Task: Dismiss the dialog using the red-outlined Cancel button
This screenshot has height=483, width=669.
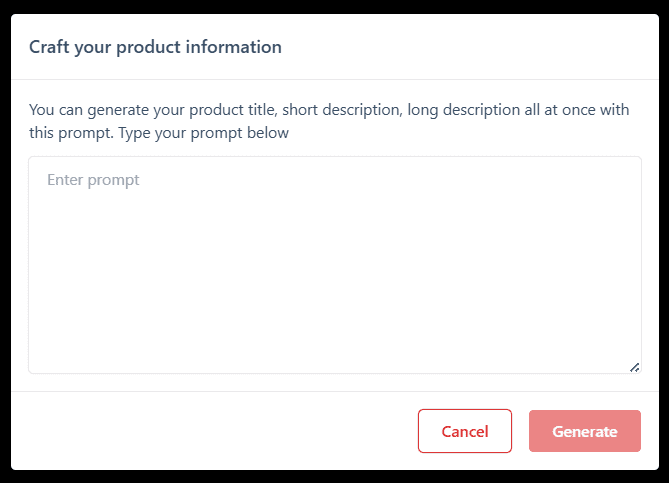Action: (x=465, y=431)
